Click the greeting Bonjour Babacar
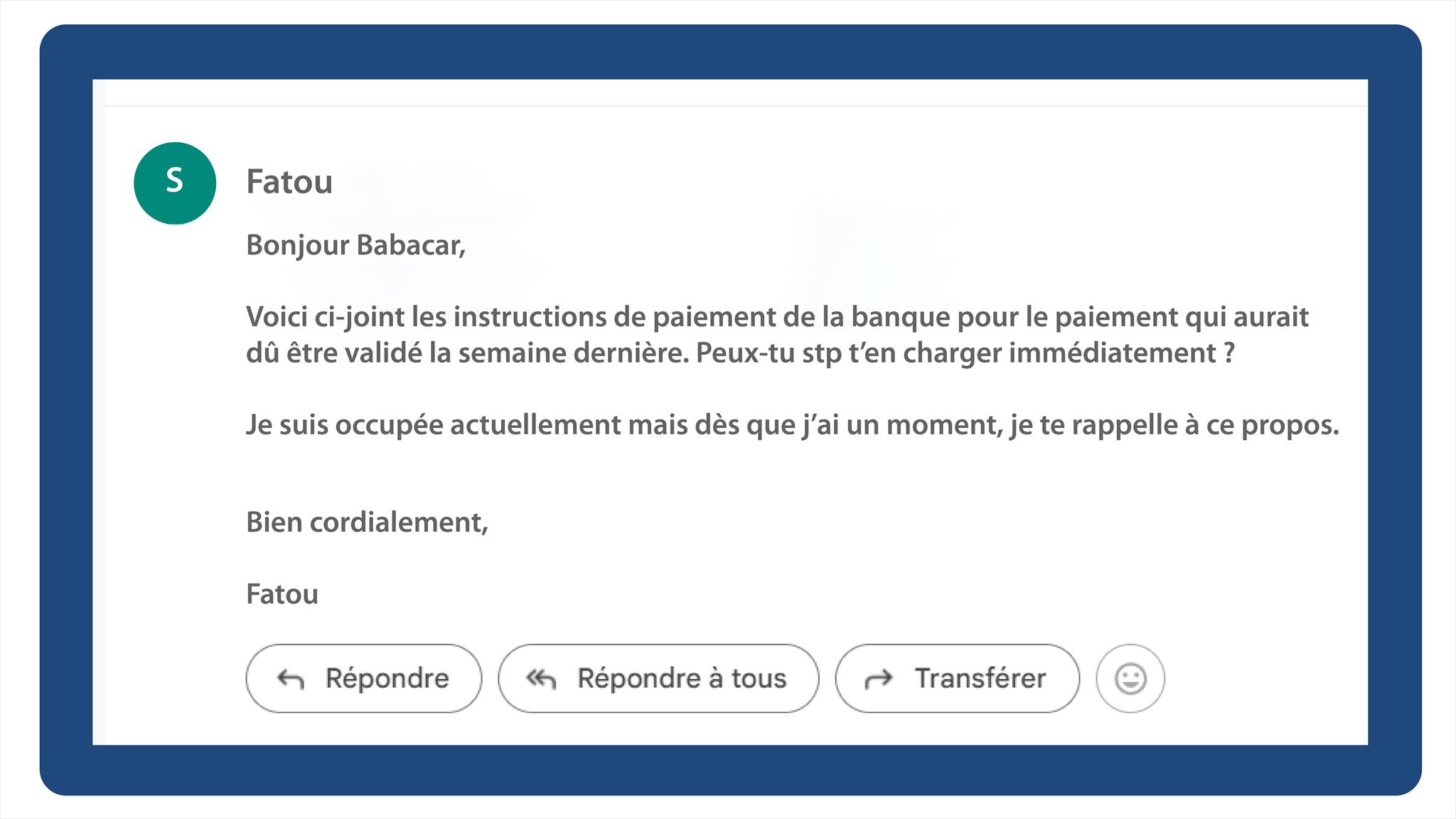The height and width of the screenshot is (819, 1456). (x=355, y=245)
